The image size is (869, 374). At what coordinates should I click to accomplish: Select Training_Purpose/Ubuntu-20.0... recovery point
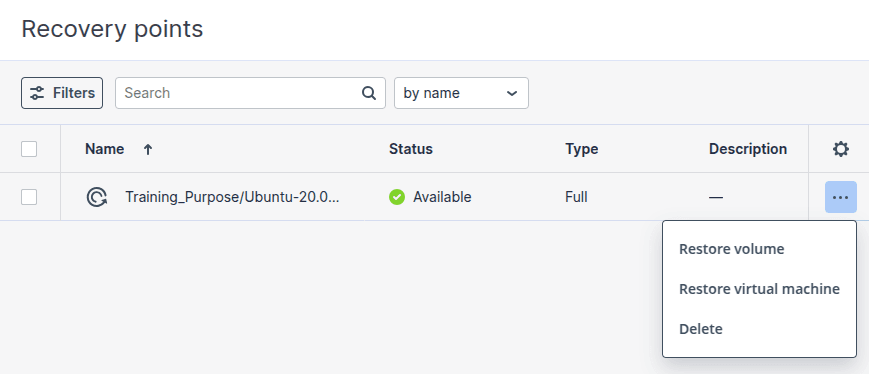[x=232, y=197]
